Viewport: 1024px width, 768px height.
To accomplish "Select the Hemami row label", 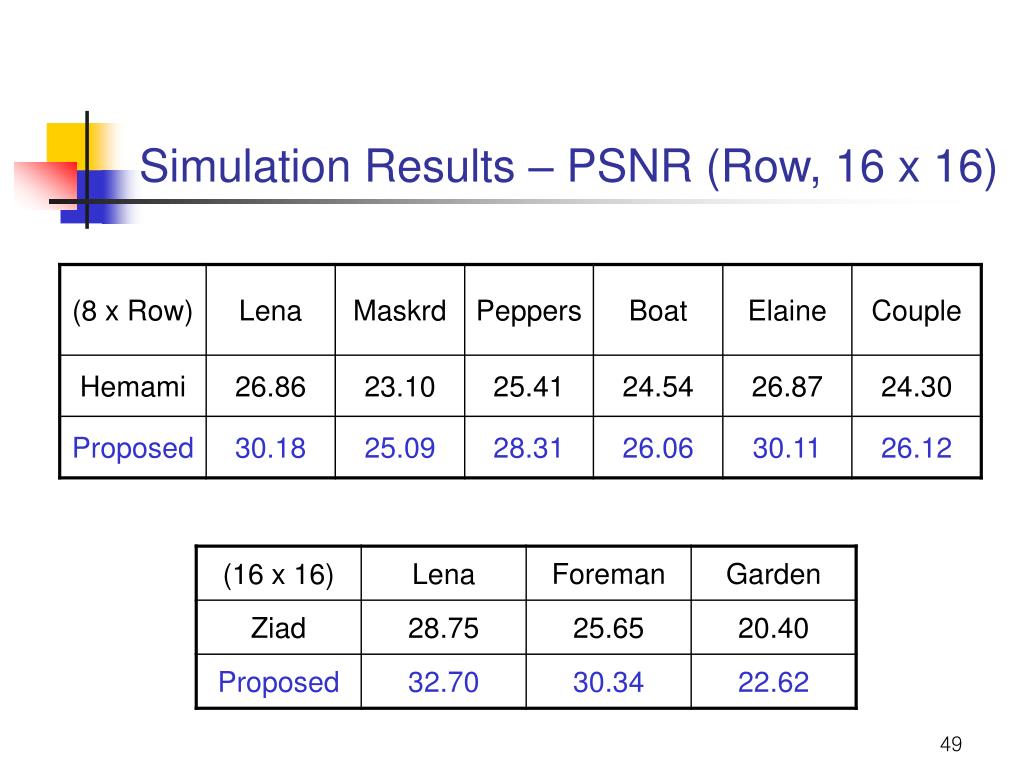I will tap(133, 387).
